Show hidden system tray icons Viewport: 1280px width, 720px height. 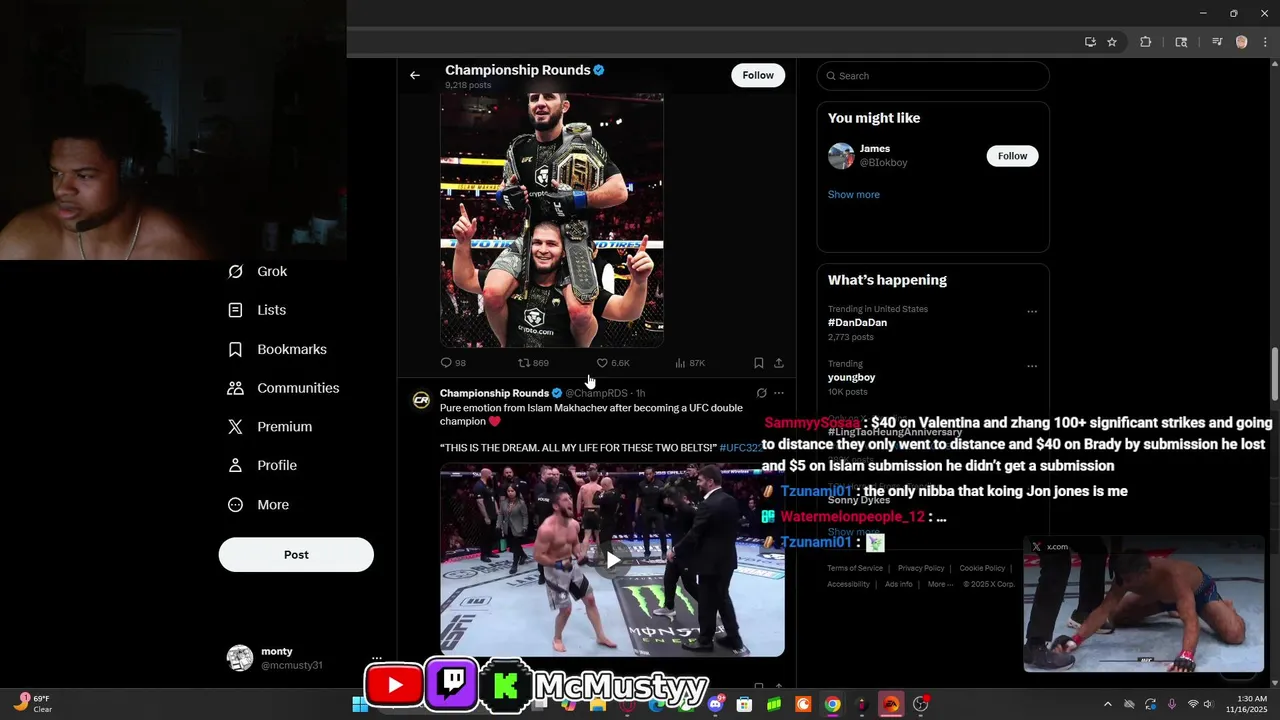point(1107,704)
